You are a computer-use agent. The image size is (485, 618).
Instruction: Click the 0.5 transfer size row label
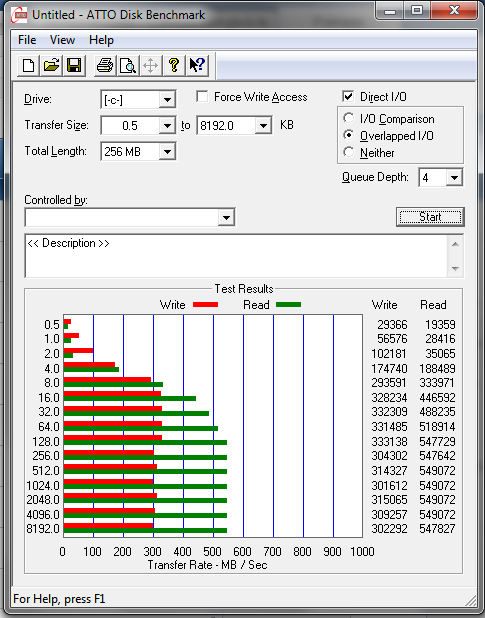pyautogui.click(x=52, y=325)
